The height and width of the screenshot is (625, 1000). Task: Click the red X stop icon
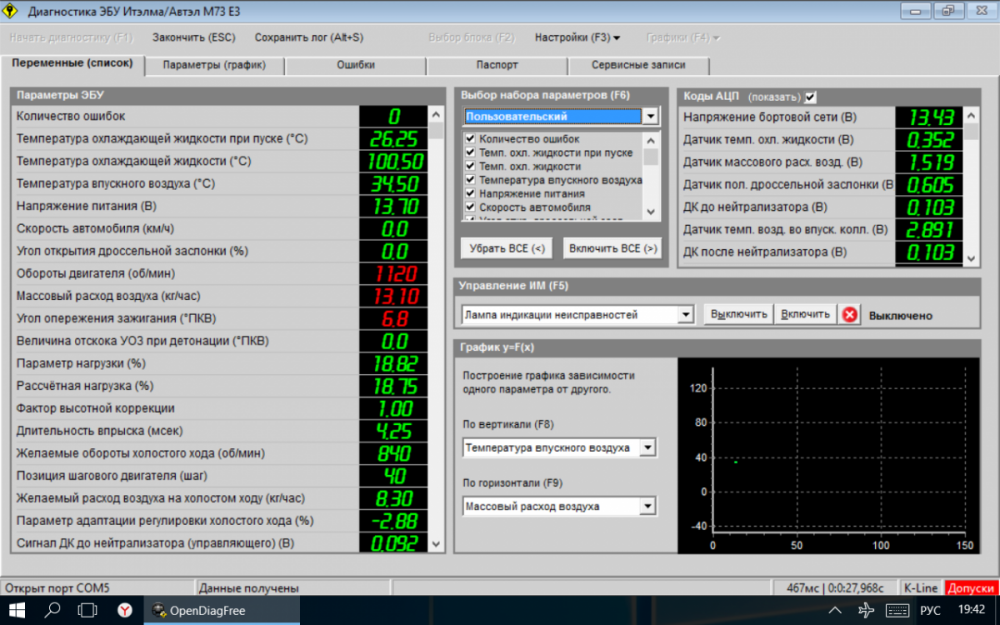pyautogui.click(x=849, y=315)
